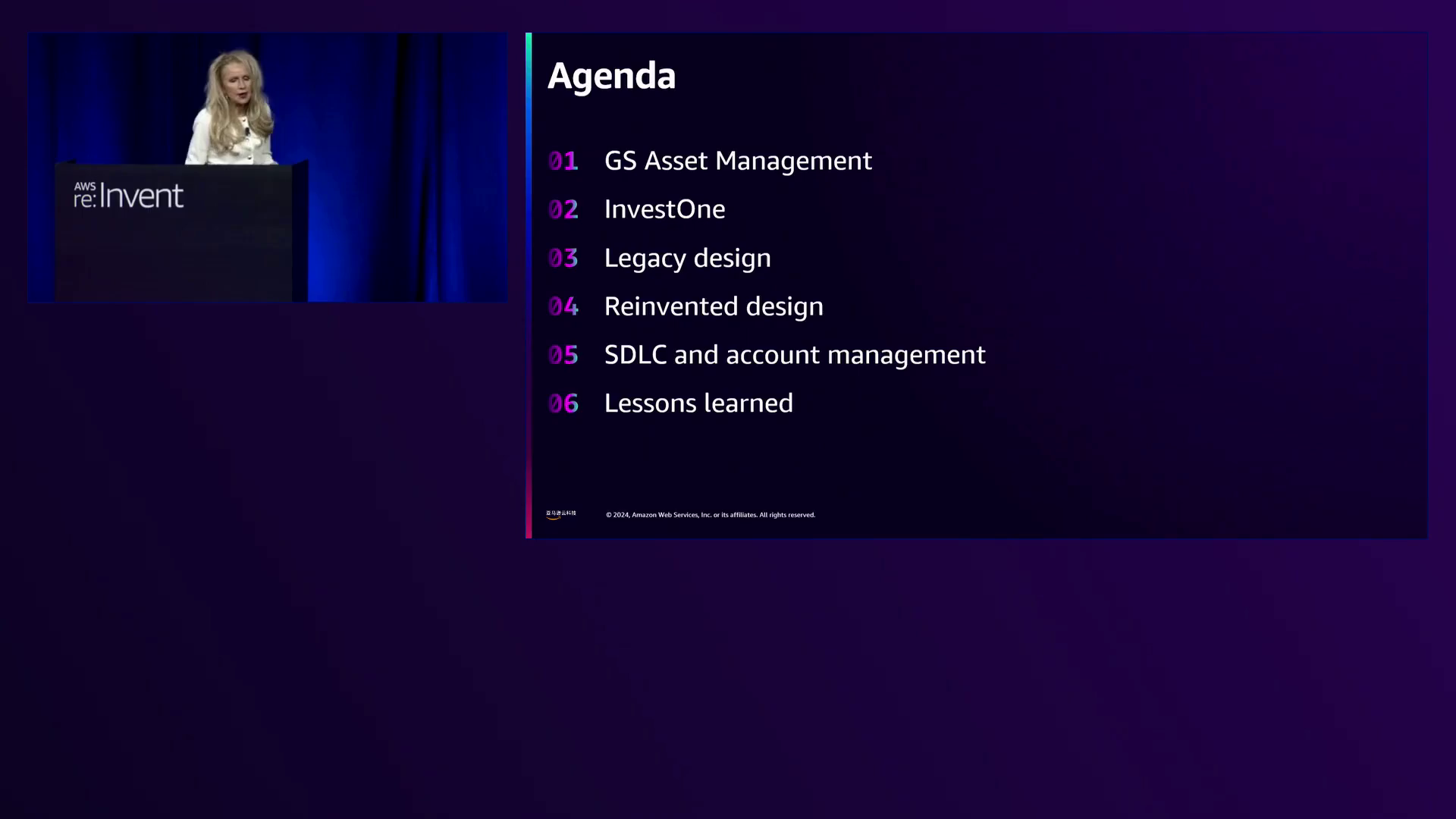Image resolution: width=1456 pixels, height=819 pixels.
Task: Select the InvestOne agenda item
Action: [x=664, y=209]
